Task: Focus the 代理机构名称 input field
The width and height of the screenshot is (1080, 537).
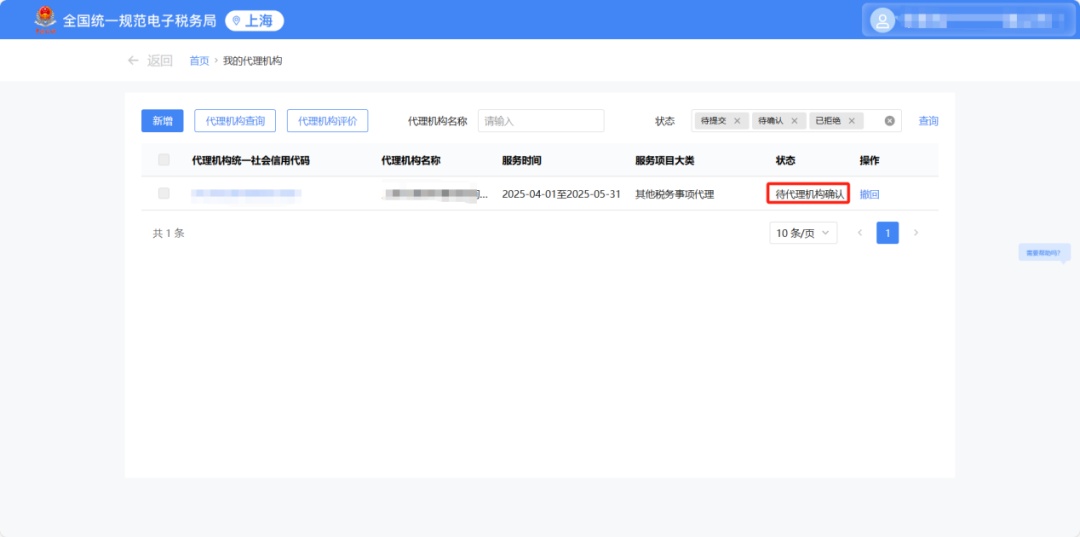Action: click(540, 121)
